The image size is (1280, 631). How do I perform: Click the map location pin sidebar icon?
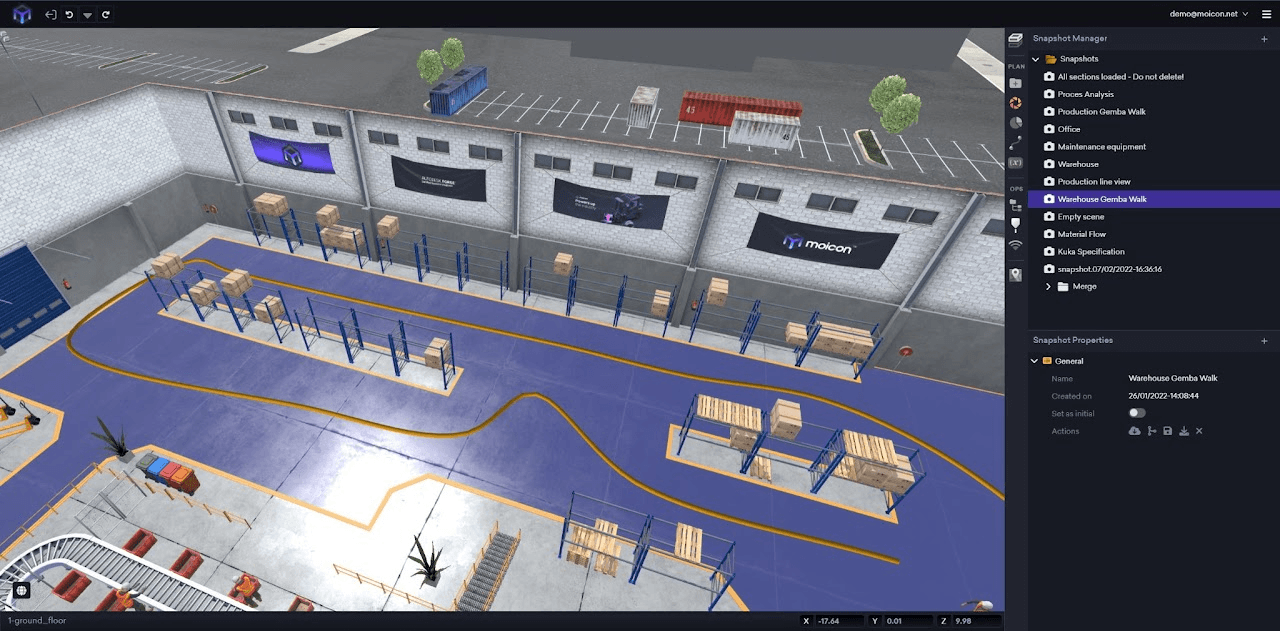pyautogui.click(x=1015, y=275)
